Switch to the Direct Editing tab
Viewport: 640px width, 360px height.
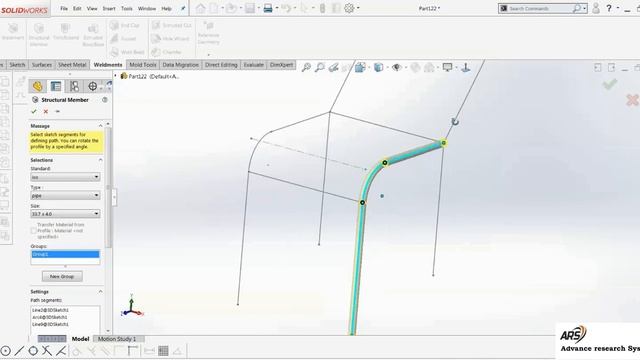[221, 65]
